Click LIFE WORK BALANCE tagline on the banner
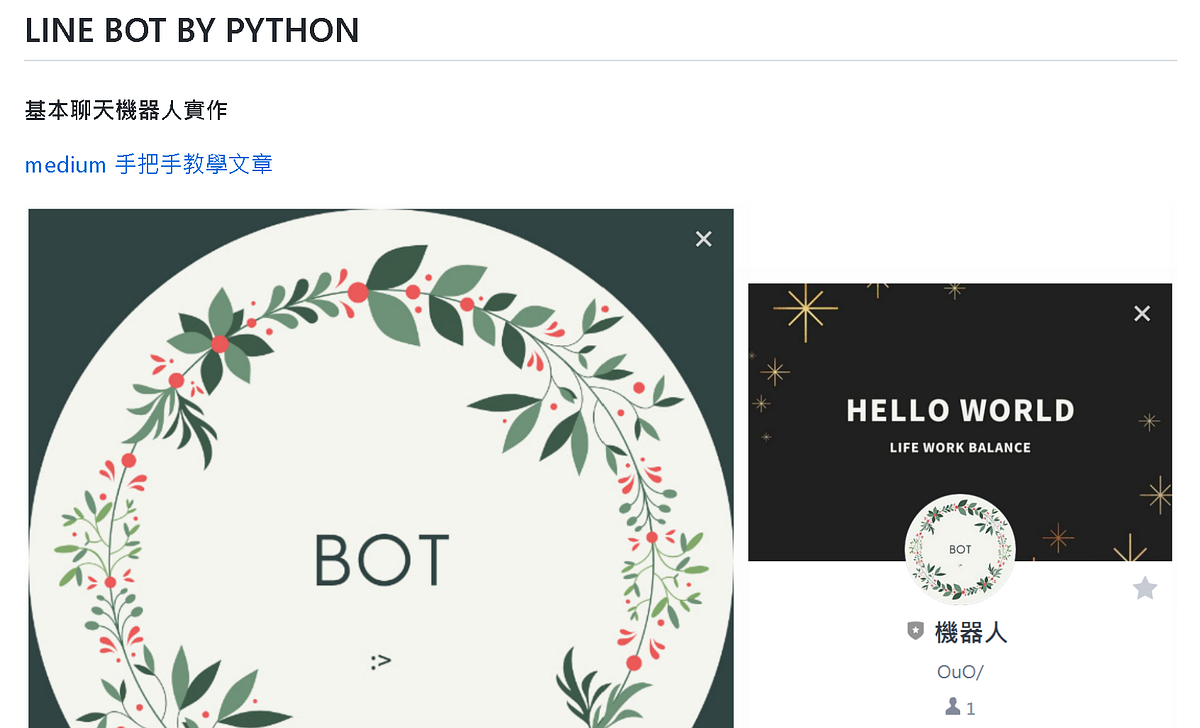1200x728 pixels. [x=960, y=447]
